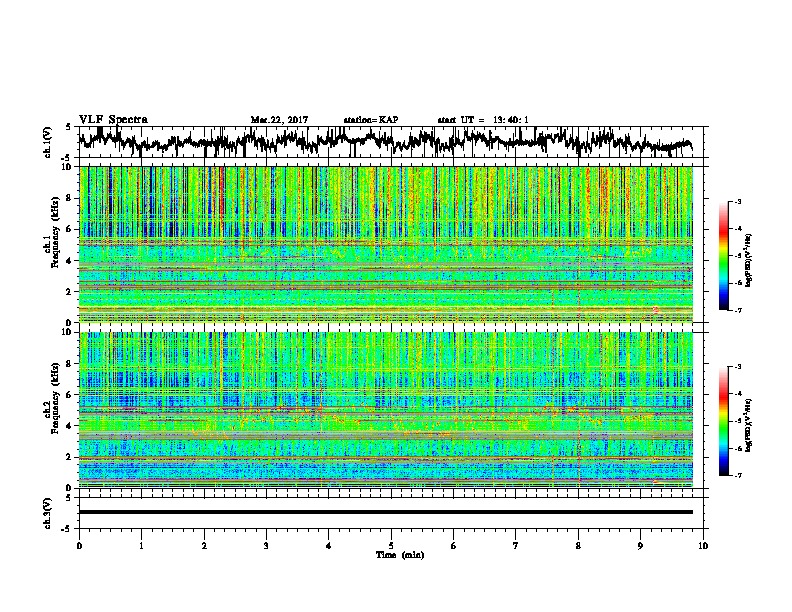792x612 pixels.
Task: Click time axis tick label "4"
Action: [x=329, y=546]
